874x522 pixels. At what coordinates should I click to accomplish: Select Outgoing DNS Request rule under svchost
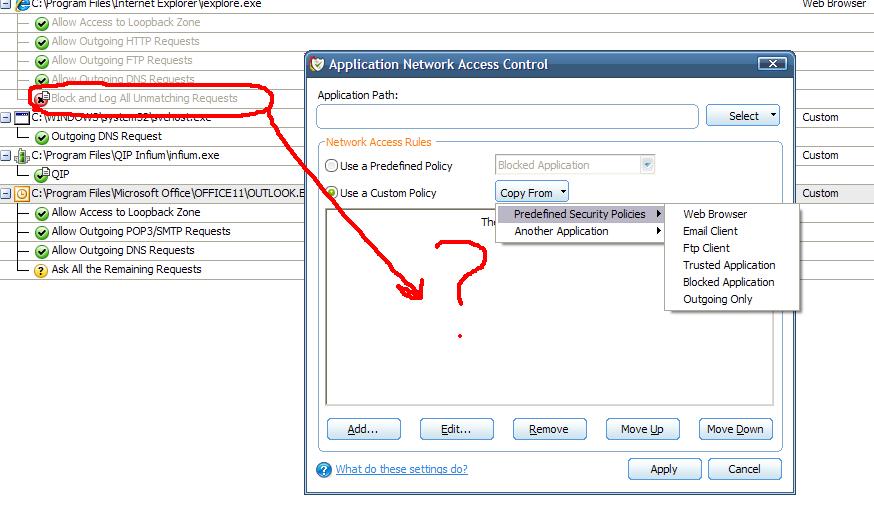click(106, 137)
